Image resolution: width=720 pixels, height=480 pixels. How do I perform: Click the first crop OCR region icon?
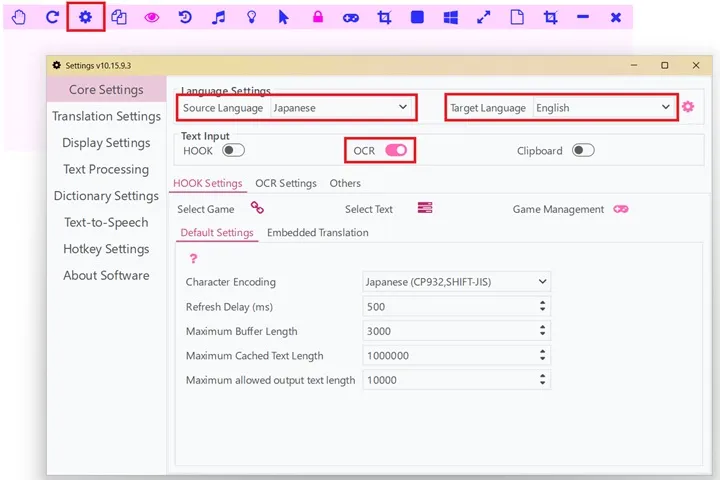point(384,17)
